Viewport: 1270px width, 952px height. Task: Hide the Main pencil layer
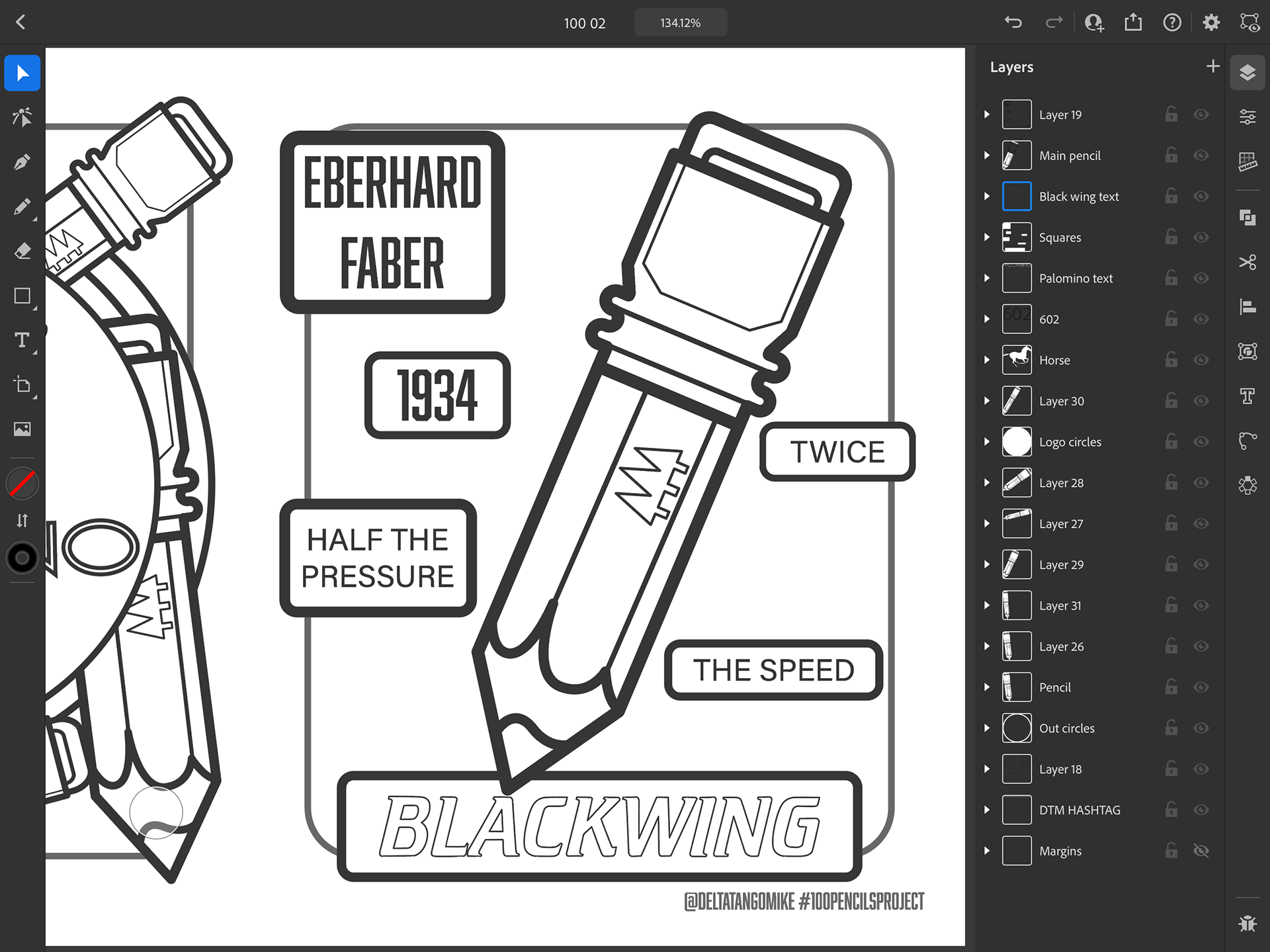1201,155
